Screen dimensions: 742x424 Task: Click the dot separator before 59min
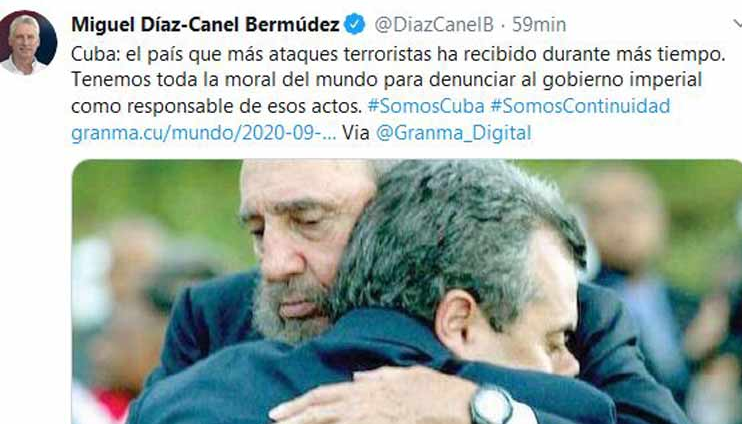503,25
